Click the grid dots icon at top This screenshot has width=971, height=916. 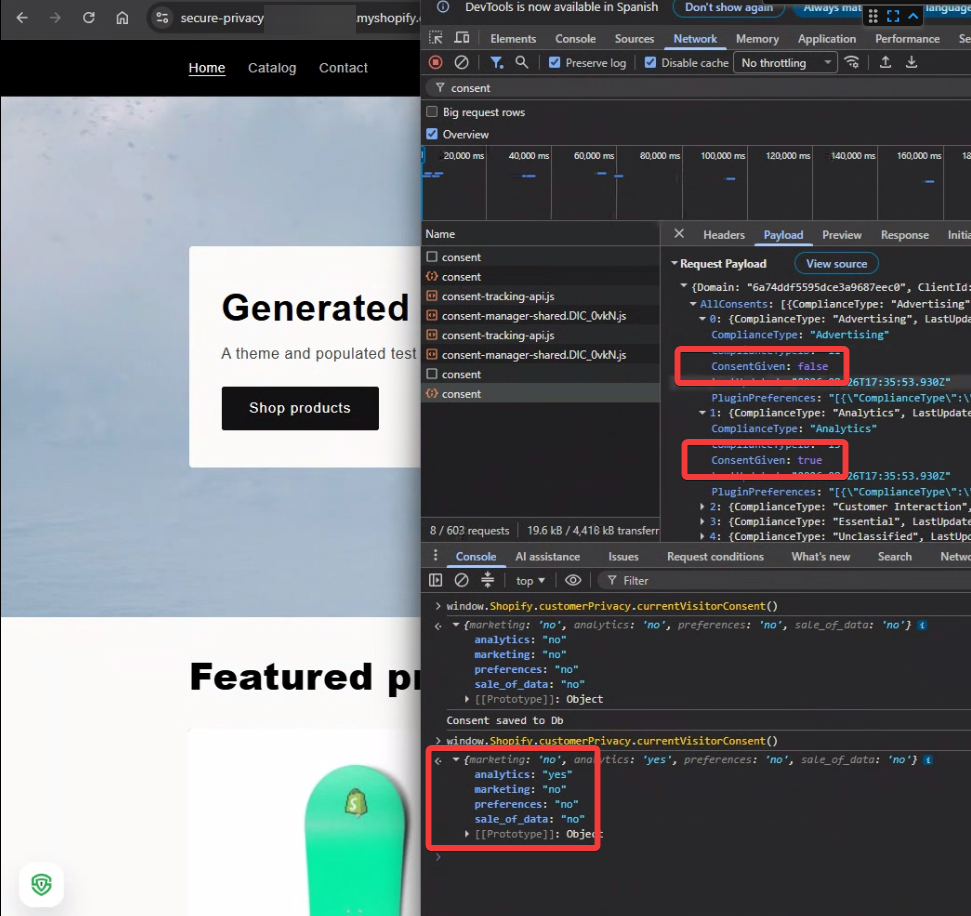point(873,16)
